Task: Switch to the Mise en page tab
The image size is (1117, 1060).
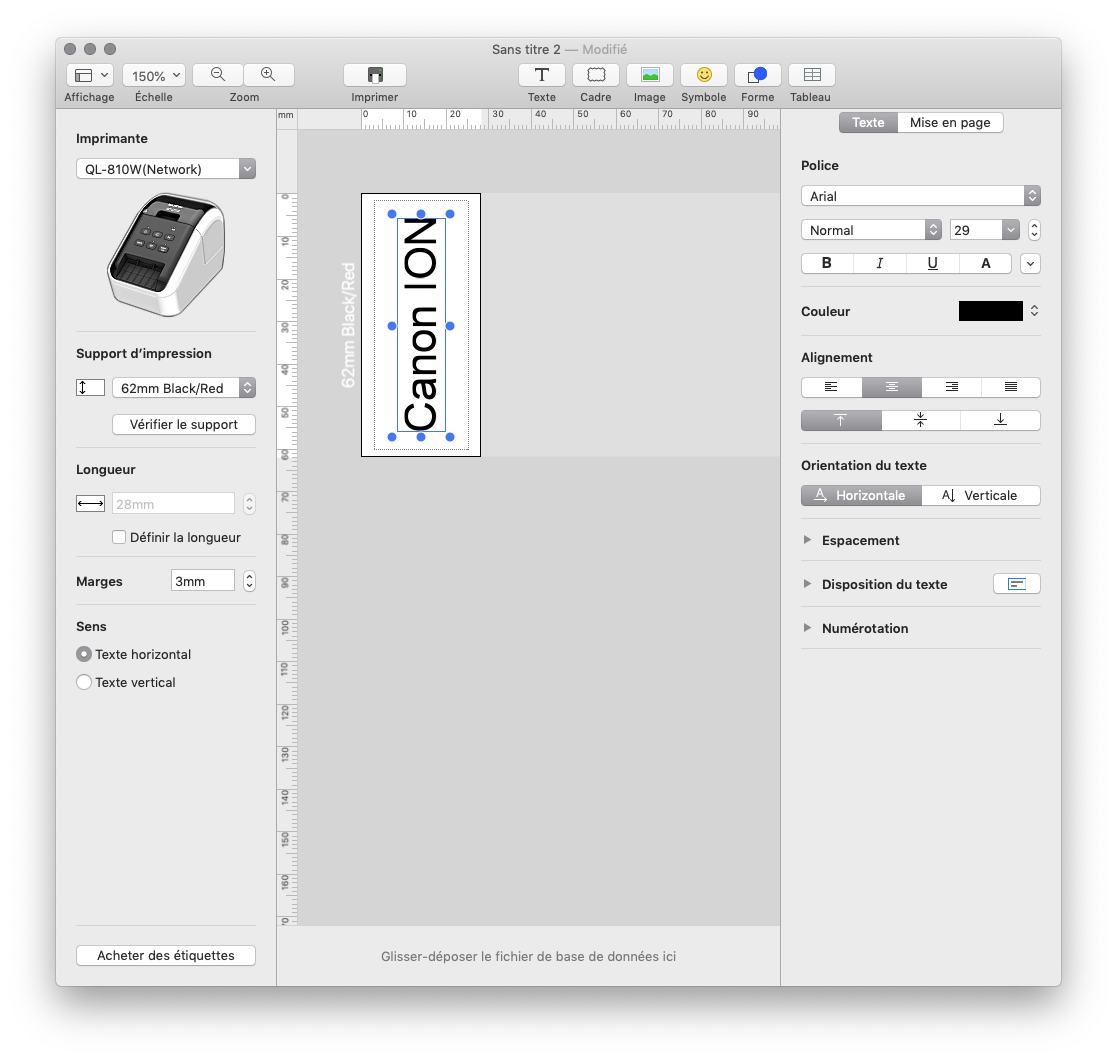Action: (950, 123)
